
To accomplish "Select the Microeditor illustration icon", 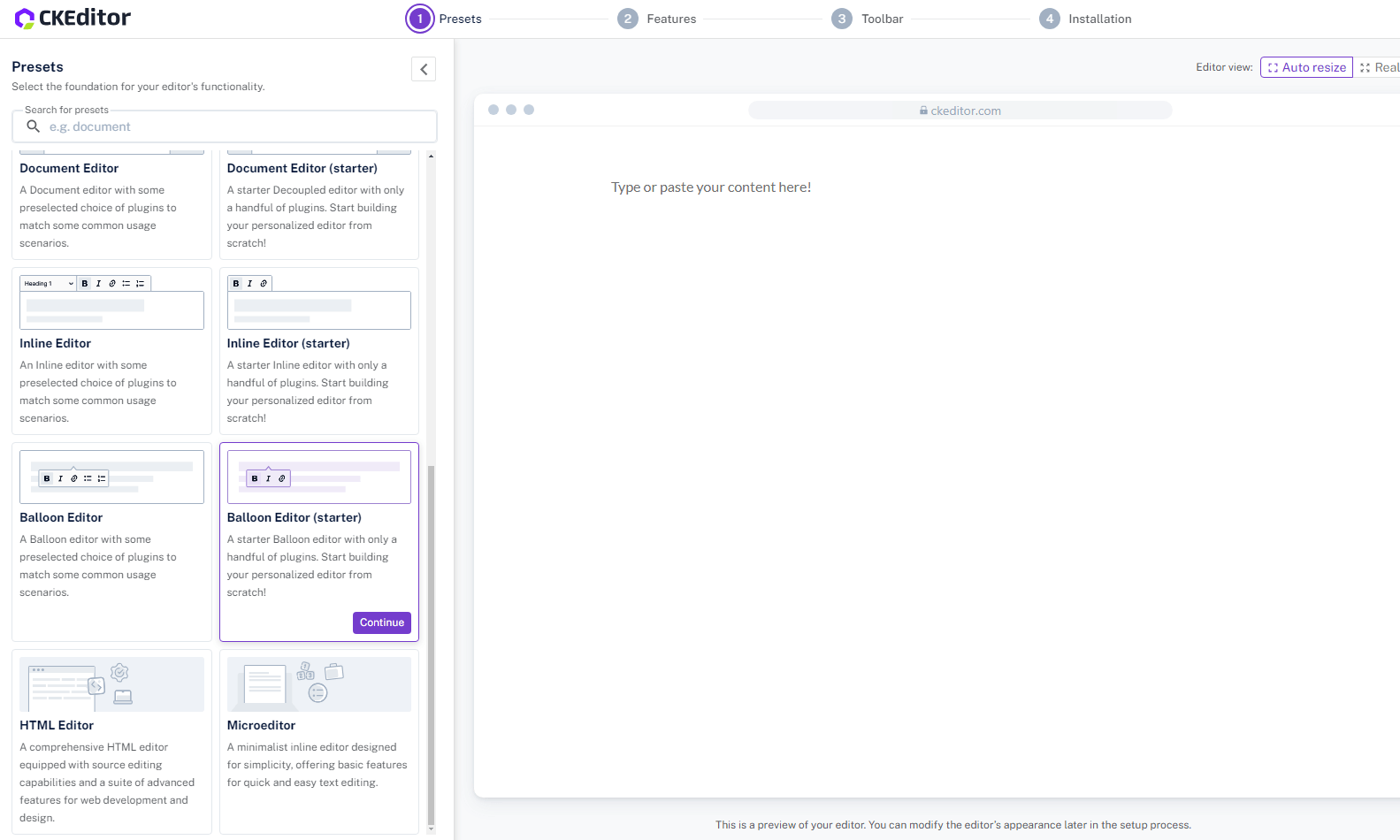I will [x=318, y=684].
